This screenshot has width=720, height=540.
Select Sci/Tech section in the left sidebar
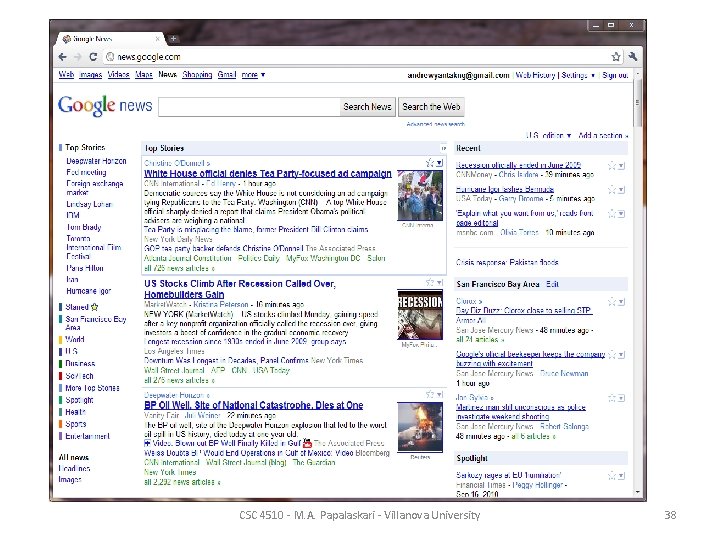[x=79, y=376]
